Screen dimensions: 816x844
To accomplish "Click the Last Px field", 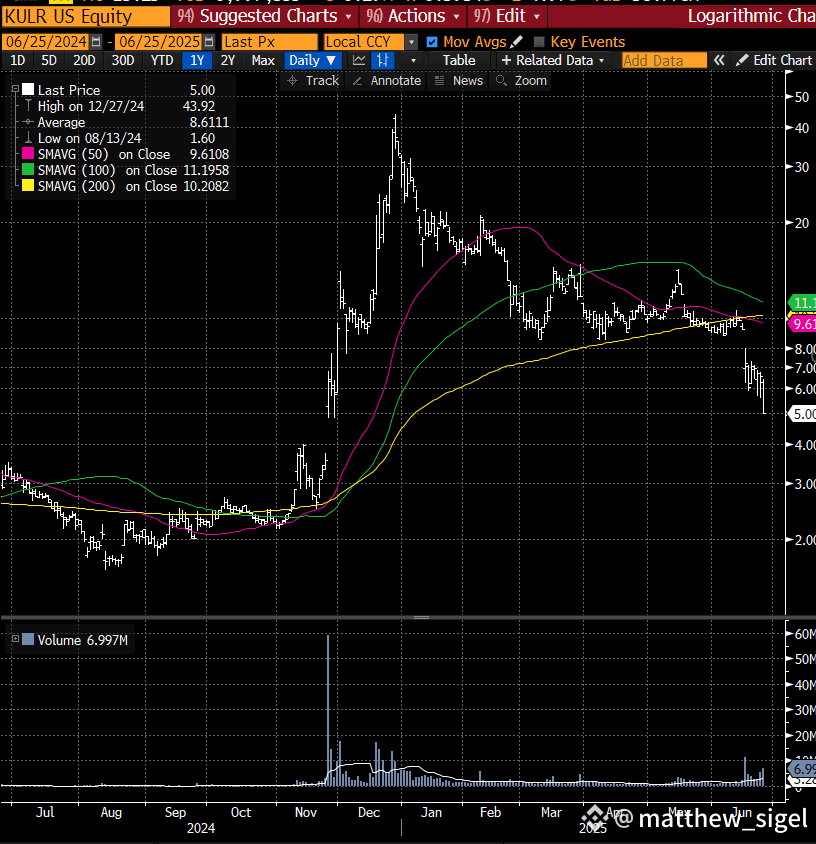I will click(x=270, y=42).
